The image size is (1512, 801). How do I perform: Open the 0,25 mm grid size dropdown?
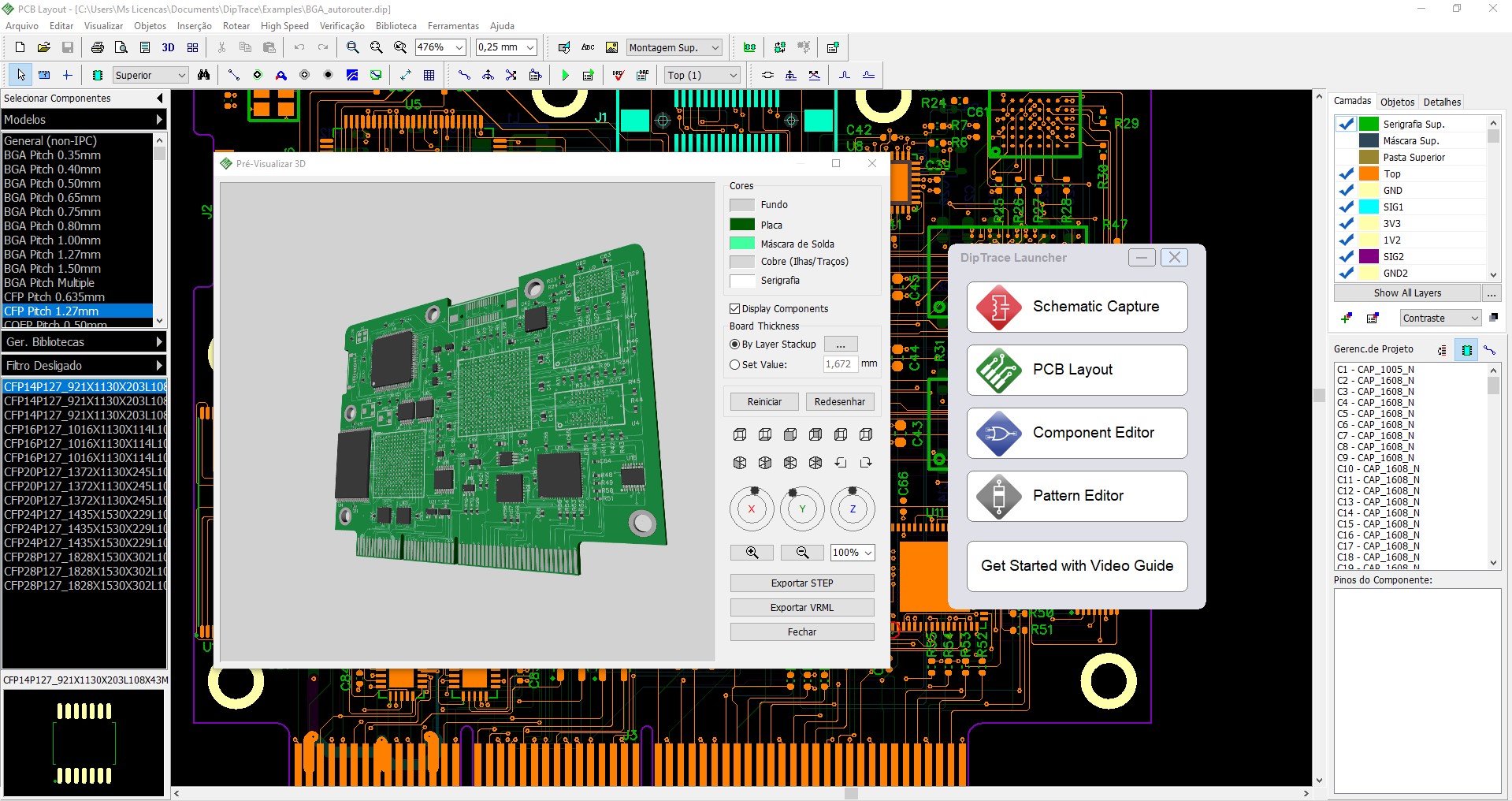click(530, 47)
